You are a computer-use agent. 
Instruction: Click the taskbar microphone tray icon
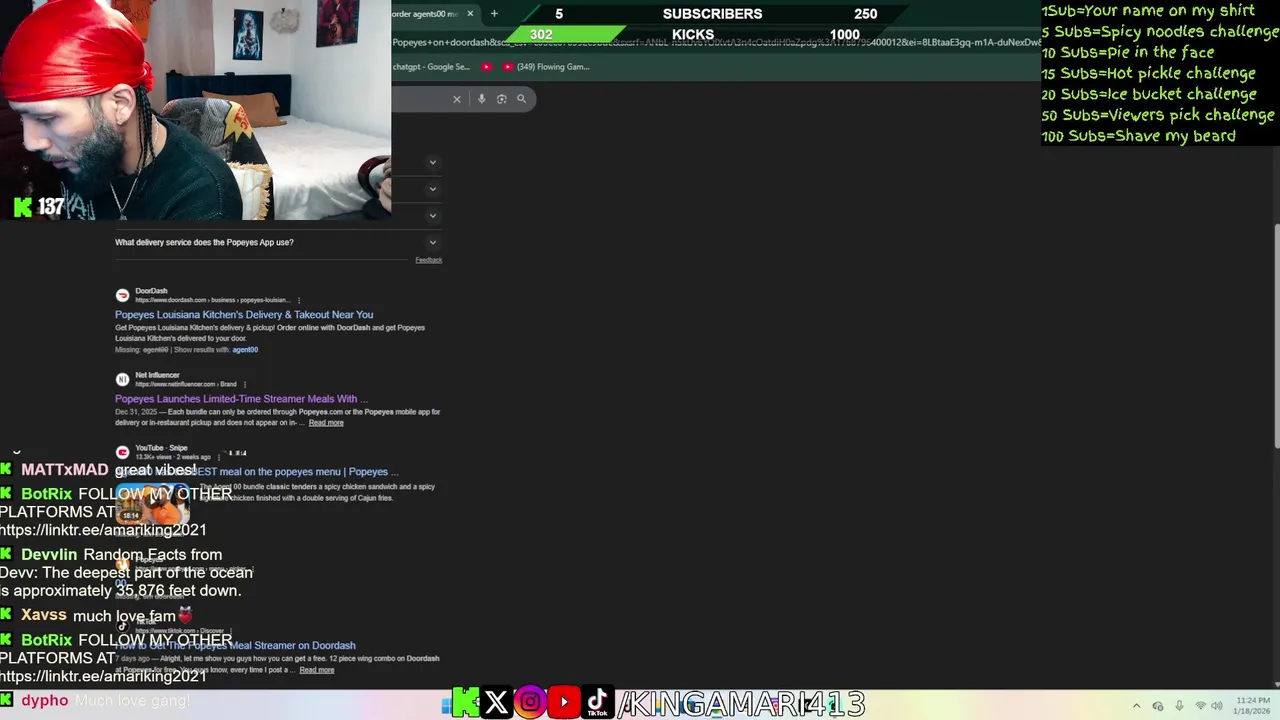pos(1179,706)
